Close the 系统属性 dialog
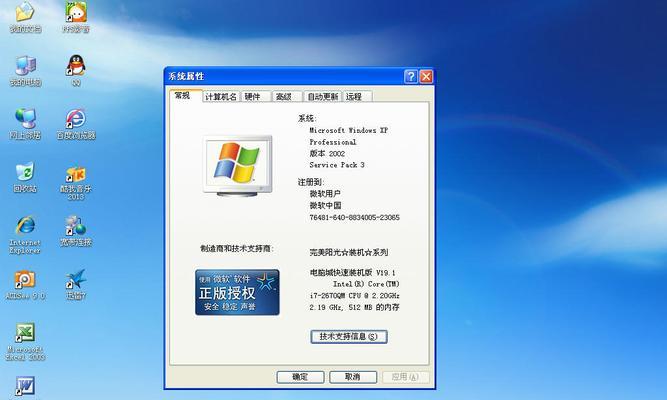This screenshot has height=400, width=667. tap(426, 77)
